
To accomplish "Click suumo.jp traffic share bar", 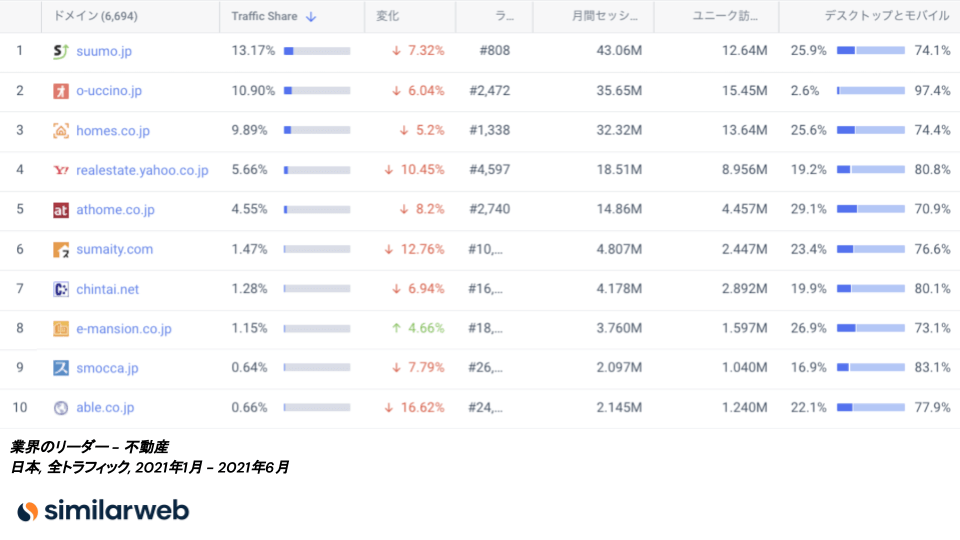I will (x=317, y=51).
